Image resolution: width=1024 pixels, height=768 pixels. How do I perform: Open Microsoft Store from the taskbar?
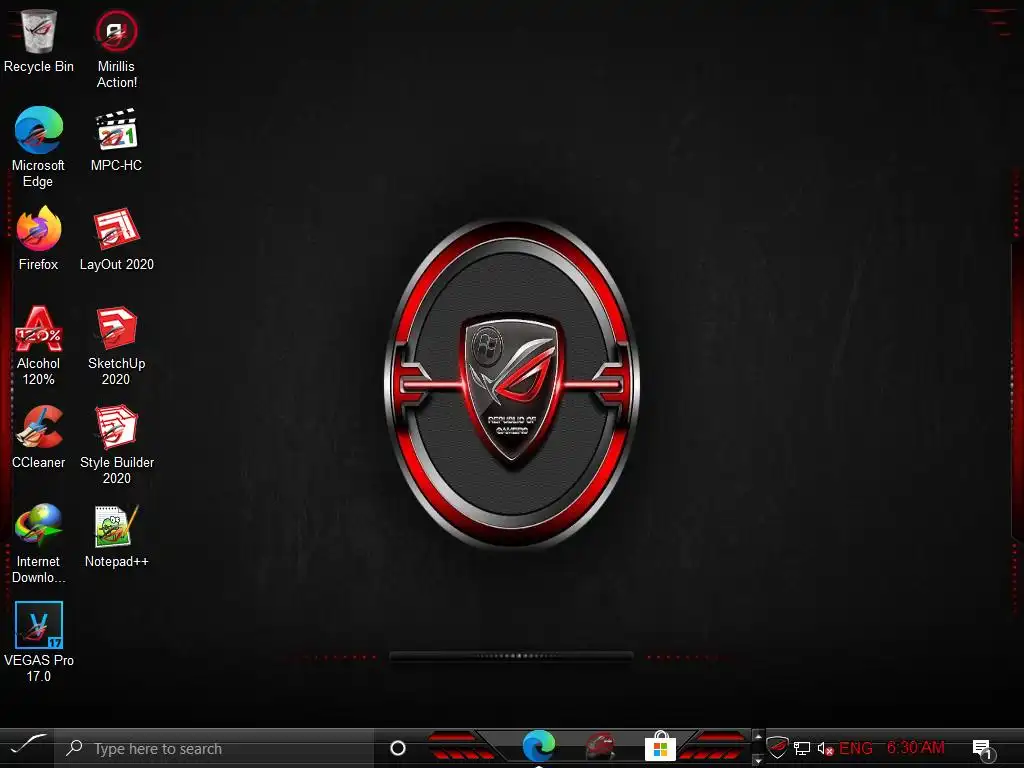[x=660, y=746]
